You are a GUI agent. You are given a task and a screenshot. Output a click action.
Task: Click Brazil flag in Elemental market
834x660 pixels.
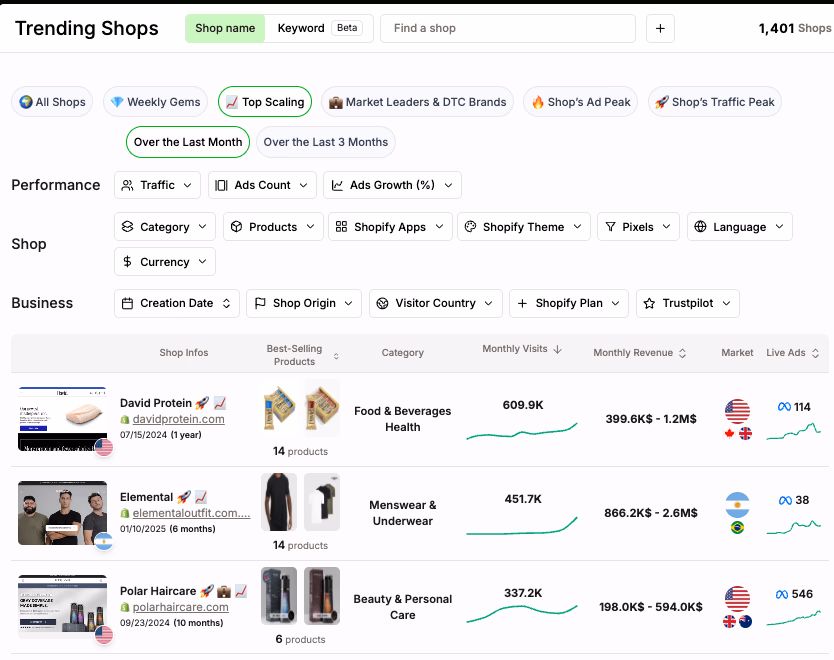(x=737, y=528)
